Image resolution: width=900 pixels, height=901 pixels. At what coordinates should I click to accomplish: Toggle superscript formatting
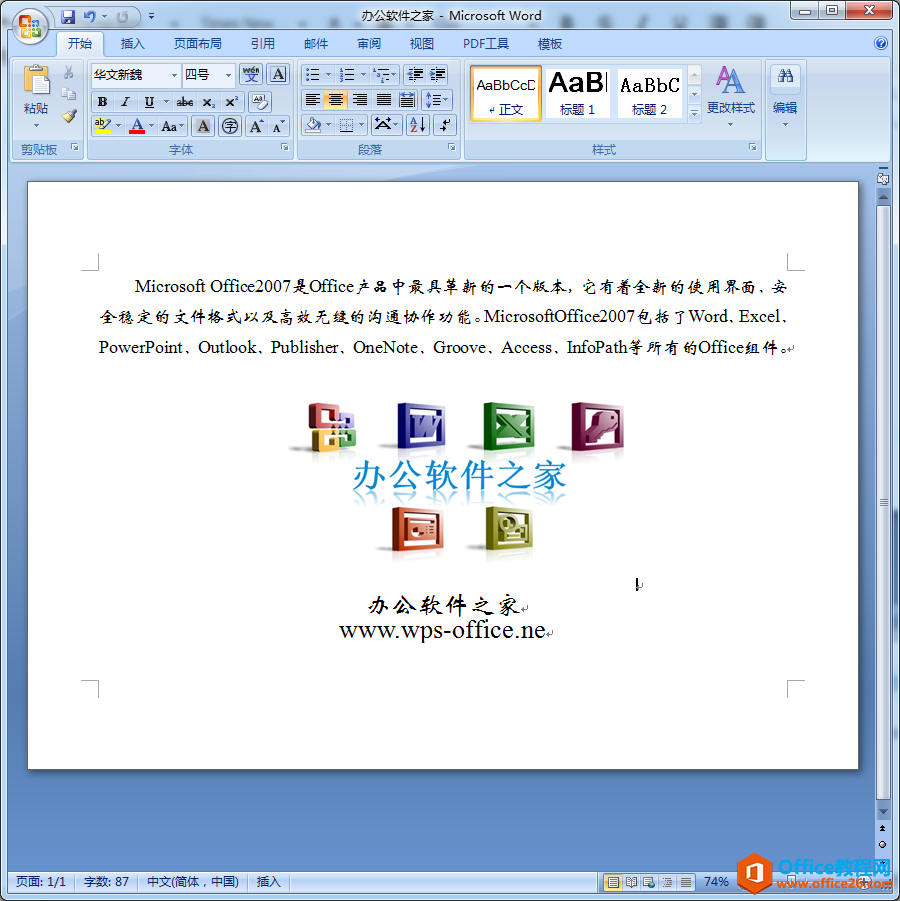tap(232, 102)
